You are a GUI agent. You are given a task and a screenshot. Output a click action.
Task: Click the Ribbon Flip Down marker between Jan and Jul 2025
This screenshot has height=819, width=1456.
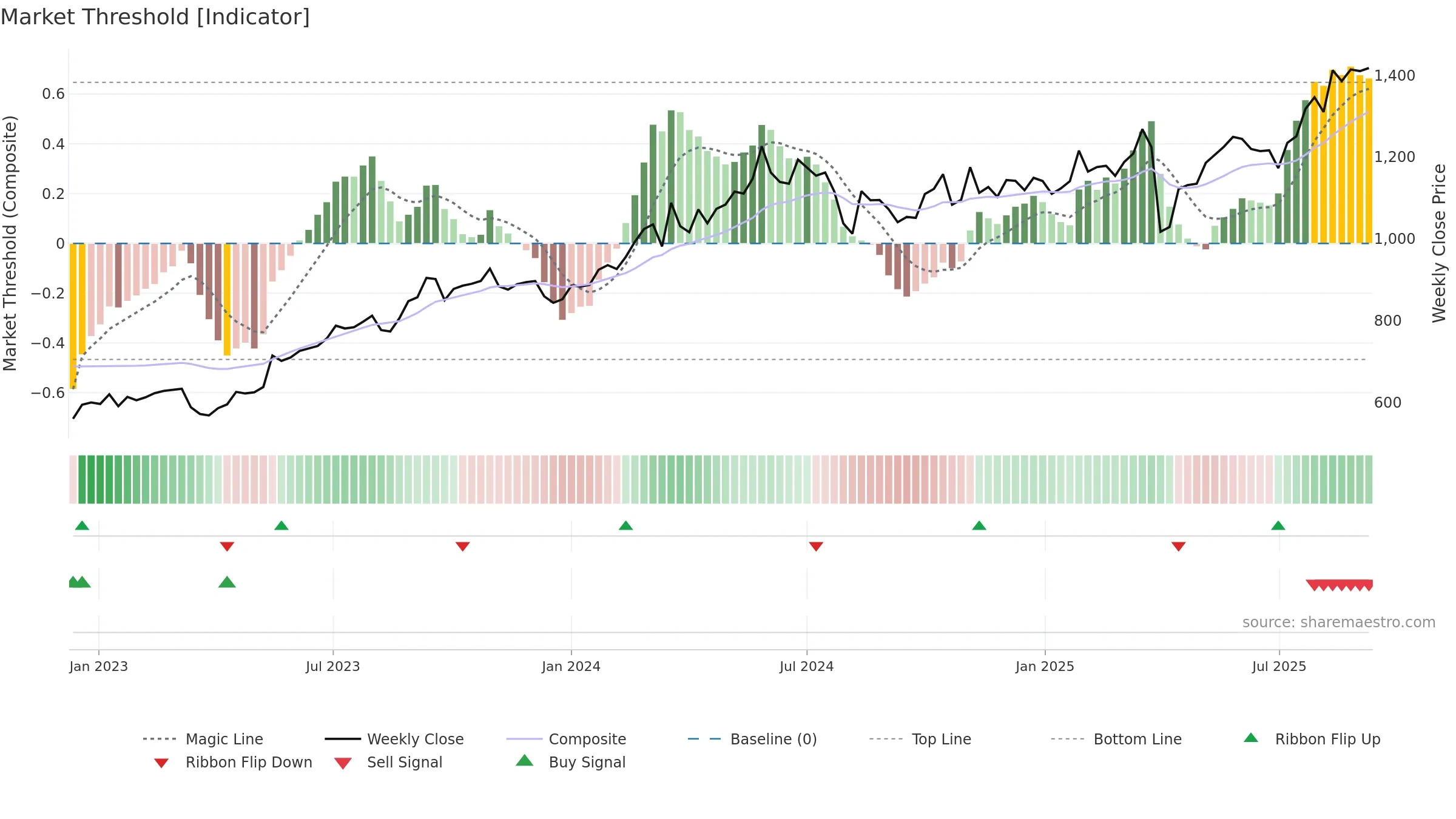coord(1179,547)
